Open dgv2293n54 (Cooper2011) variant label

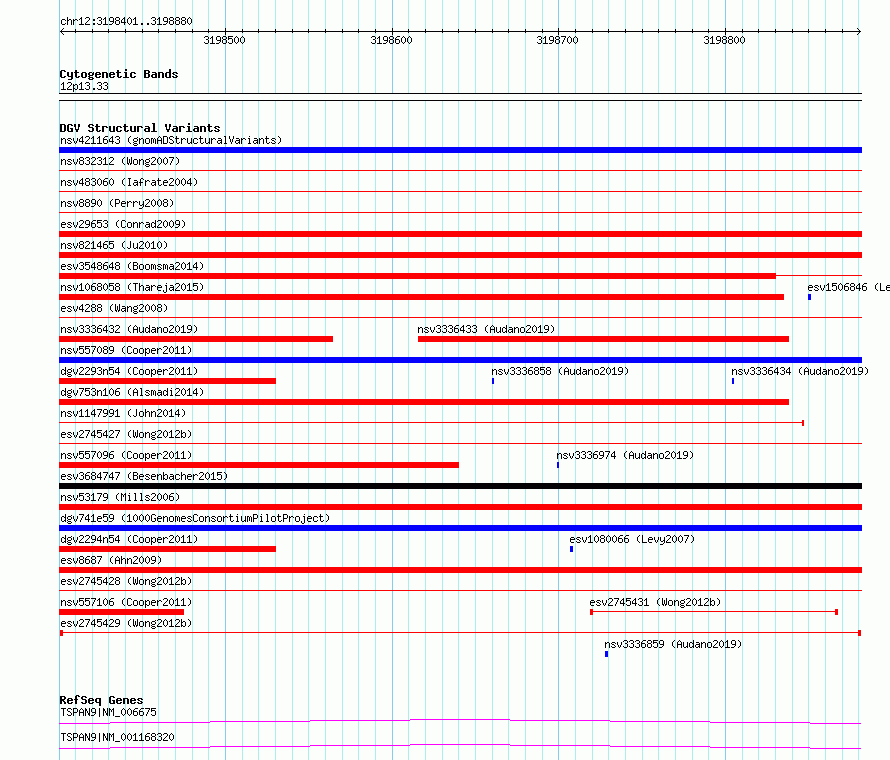129,371
